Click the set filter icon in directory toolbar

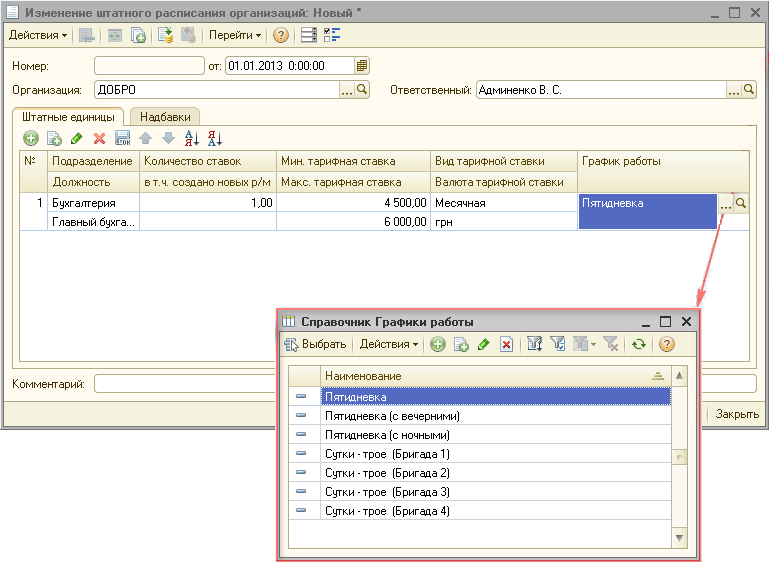pos(534,344)
